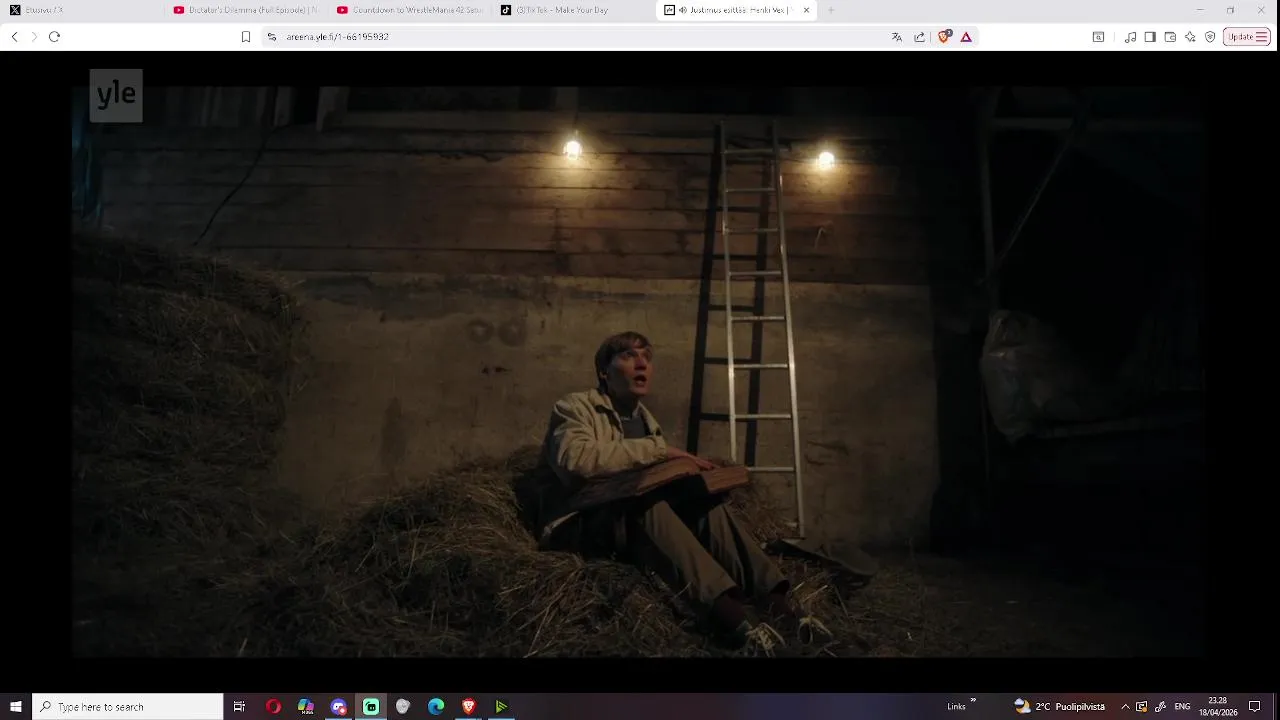Open Brave Playlist music icon
The height and width of the screenshot is (720, 1280).
click(x=1130, y=37)
